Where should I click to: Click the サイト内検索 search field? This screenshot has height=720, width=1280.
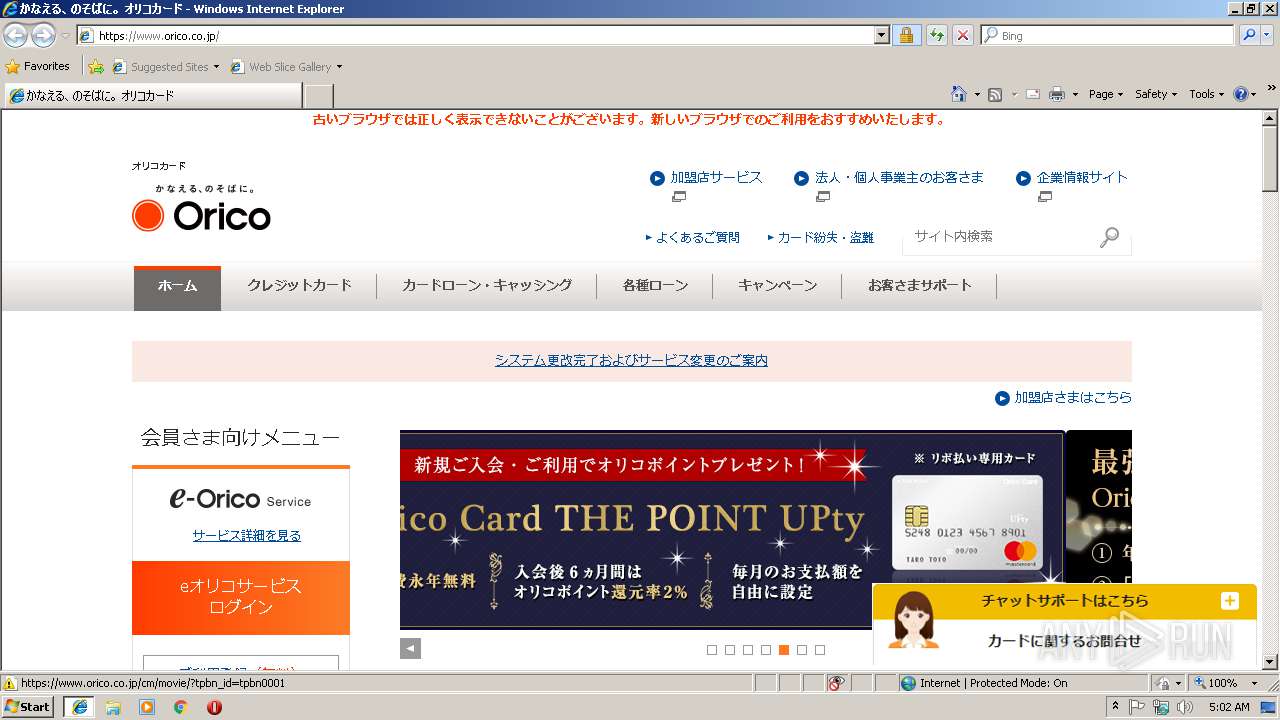coord(1000,237)
